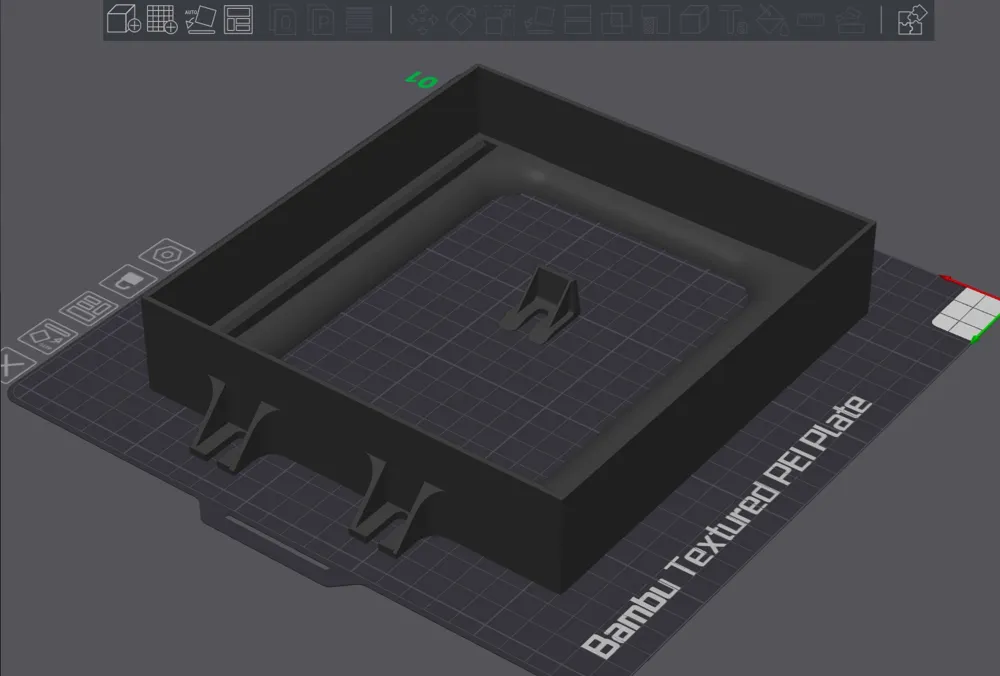Open the Assembly view puzzle icon

click(912, 20)
